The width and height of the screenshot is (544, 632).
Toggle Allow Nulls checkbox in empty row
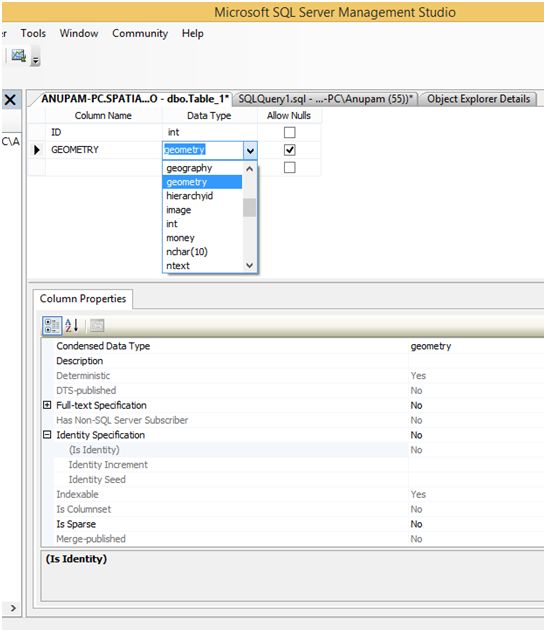[289, 167]
